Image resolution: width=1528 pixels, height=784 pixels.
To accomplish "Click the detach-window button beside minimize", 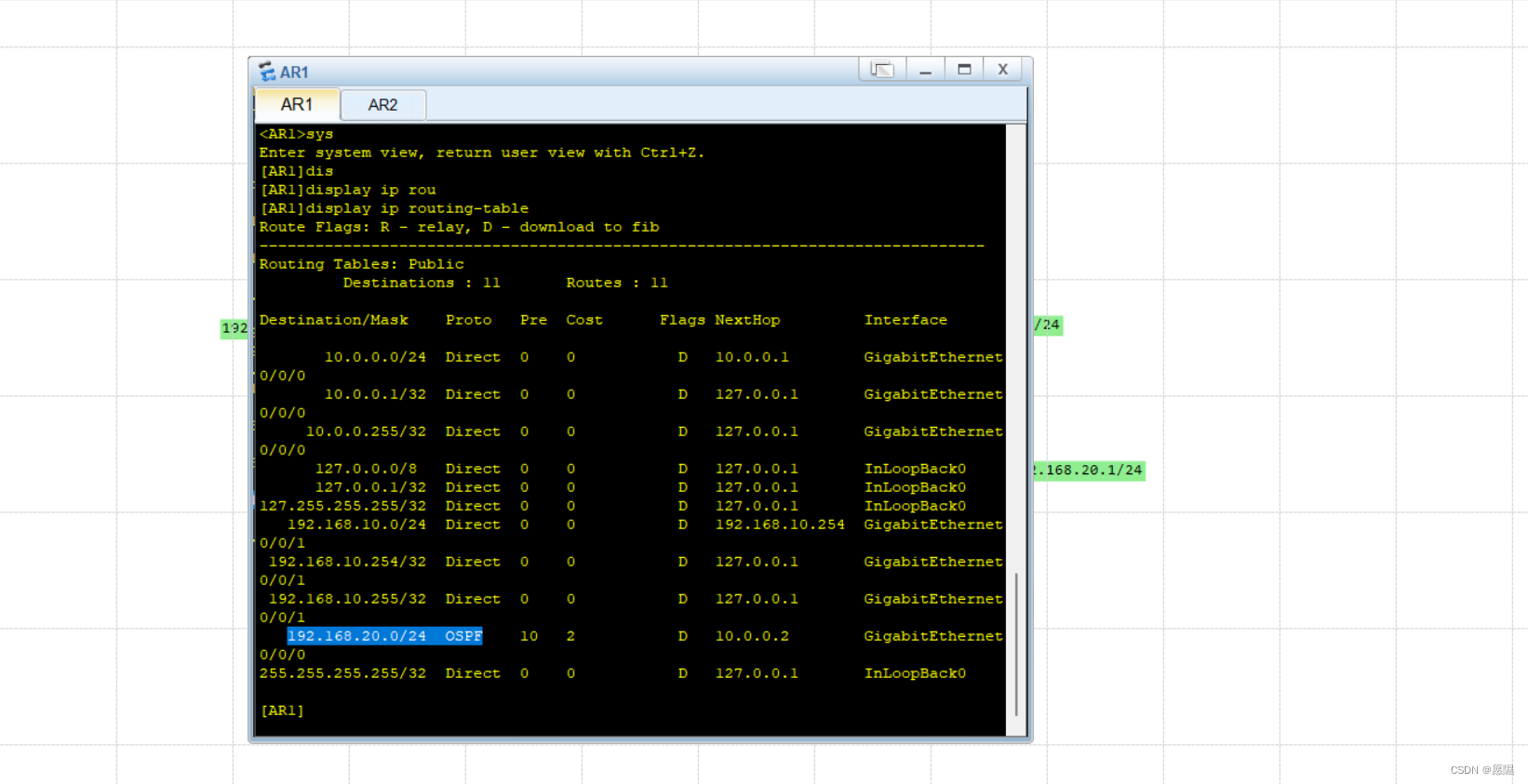I will [882, 70].
